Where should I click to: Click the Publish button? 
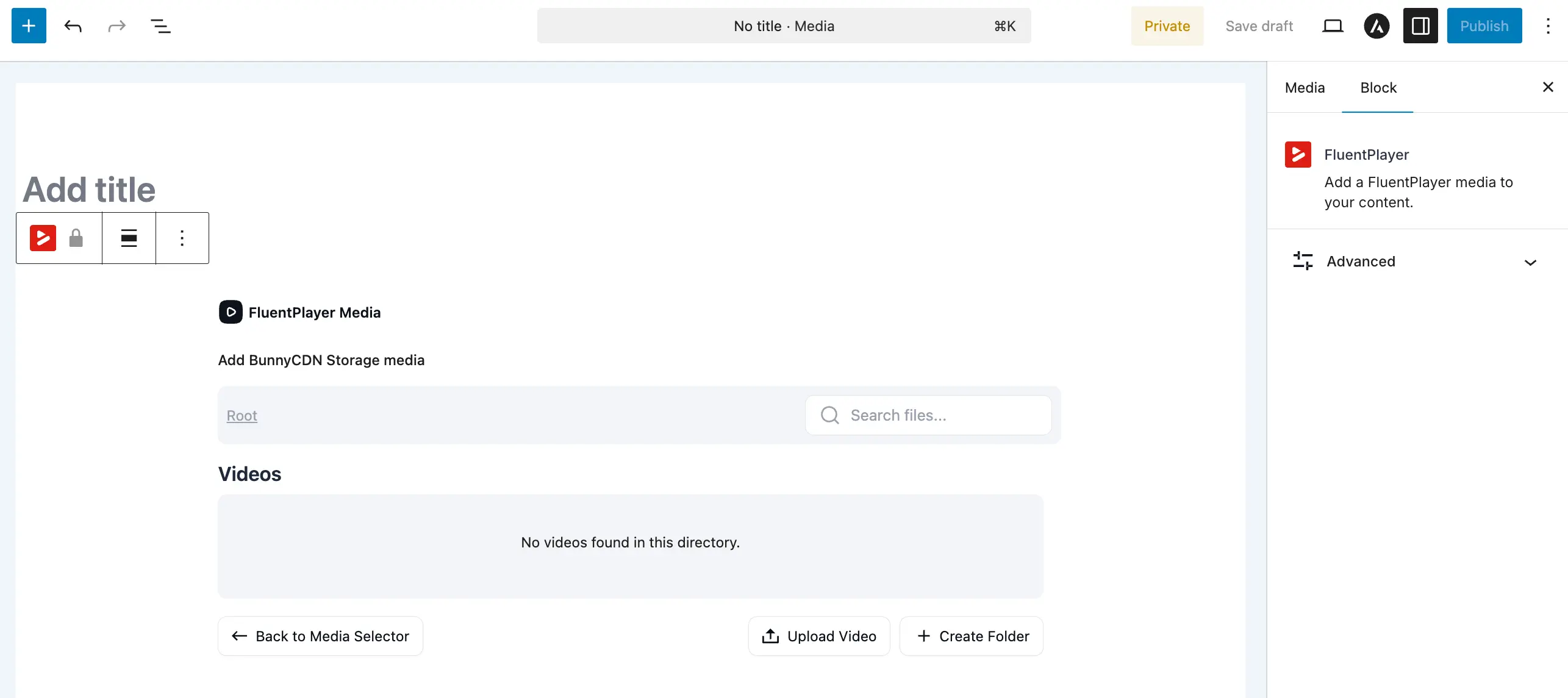click(x=1484, y=26)
